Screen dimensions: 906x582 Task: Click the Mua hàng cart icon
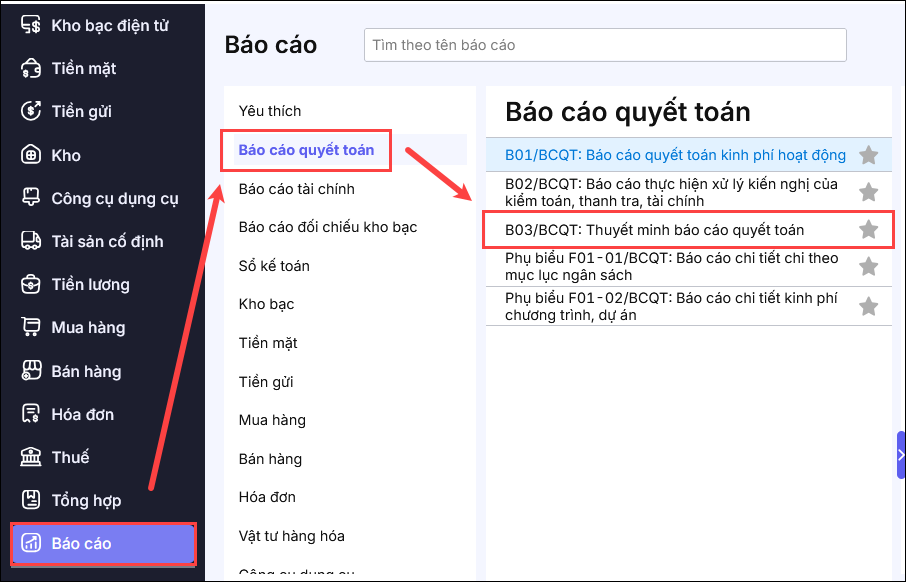pyautogui.click(x=31, y=327)
